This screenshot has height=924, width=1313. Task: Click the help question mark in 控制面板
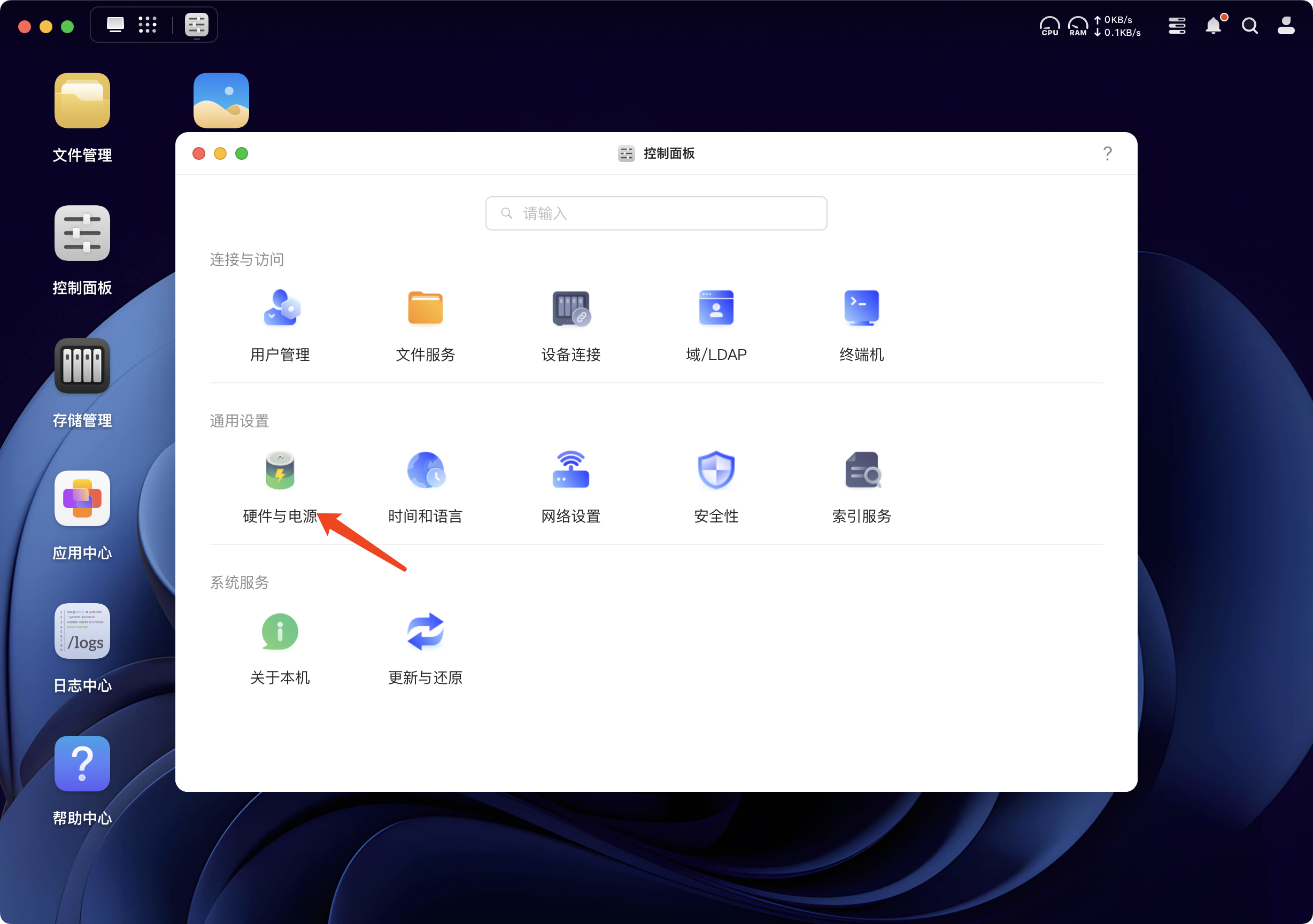(x=1107, y=153)
